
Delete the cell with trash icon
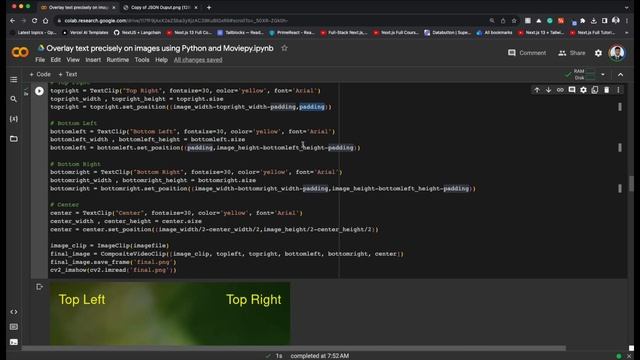(x=607, y=90)
